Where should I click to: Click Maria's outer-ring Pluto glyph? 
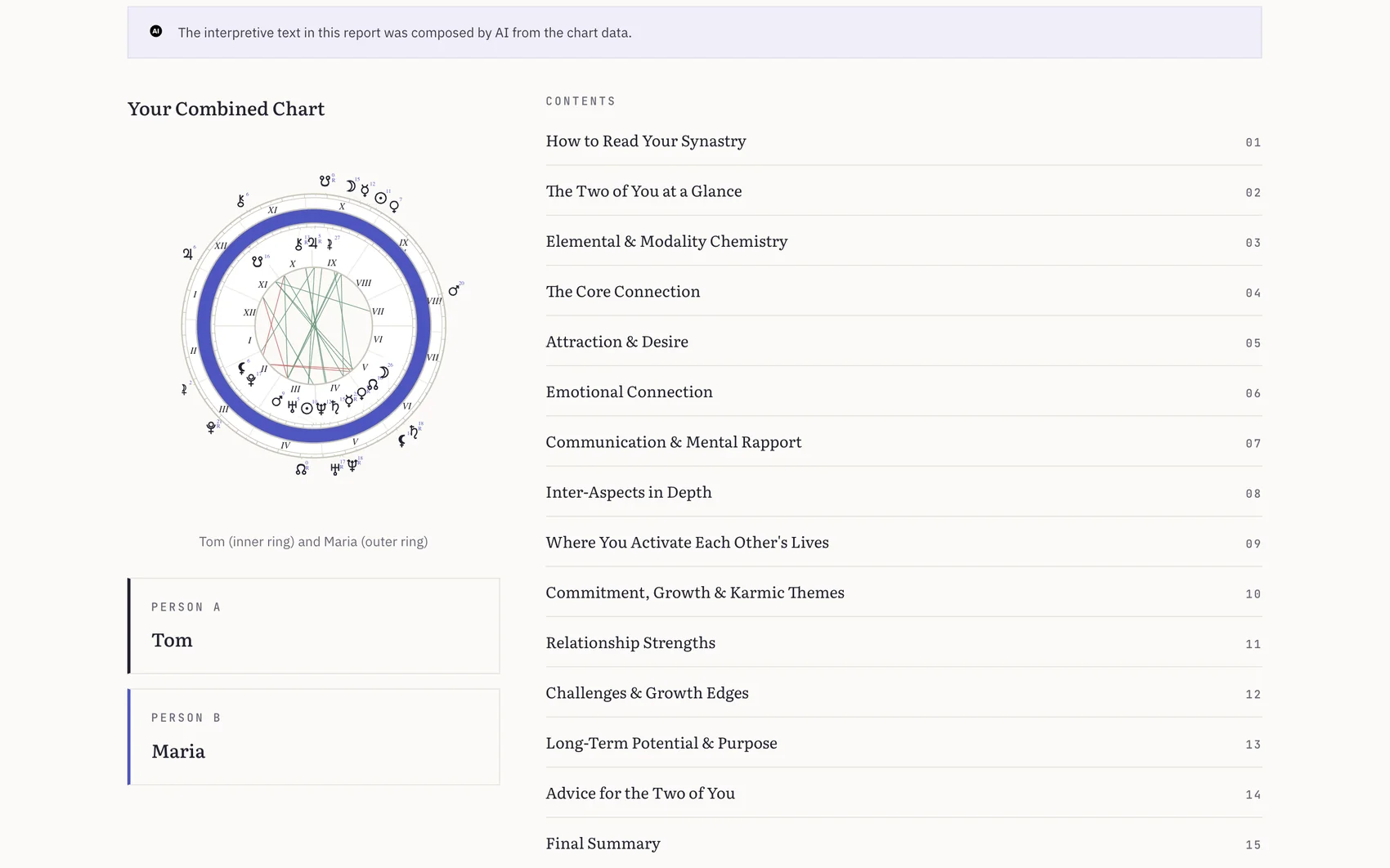pos(211,427)
